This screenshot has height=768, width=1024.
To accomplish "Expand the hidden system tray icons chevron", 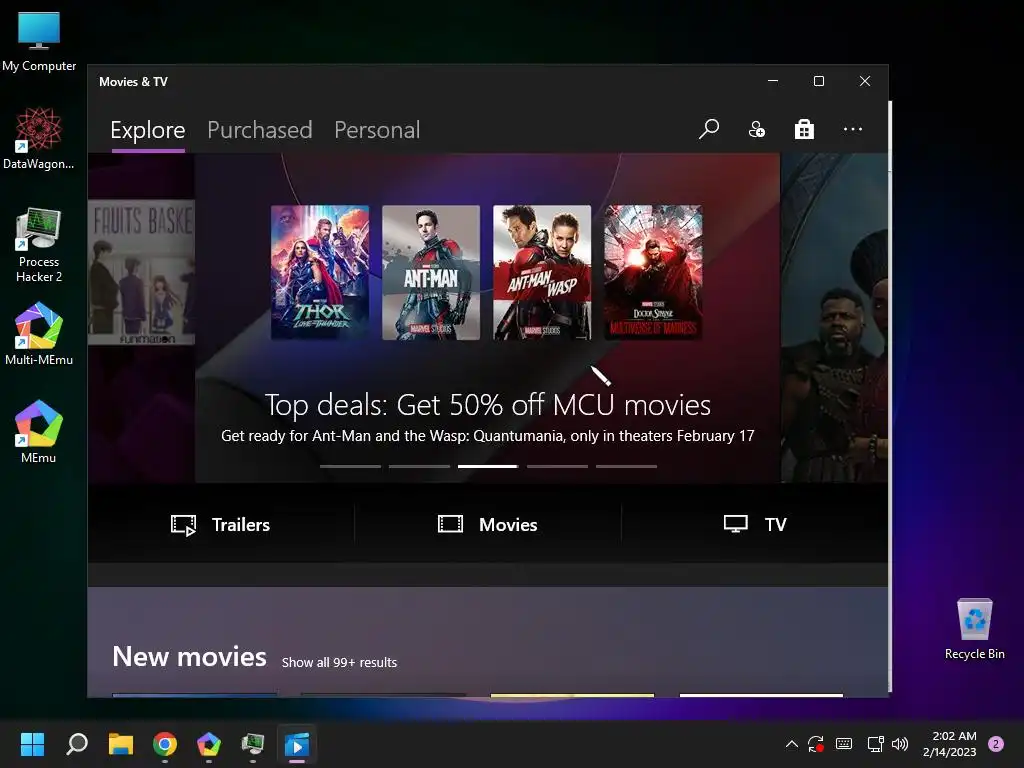I will [792, 744].
